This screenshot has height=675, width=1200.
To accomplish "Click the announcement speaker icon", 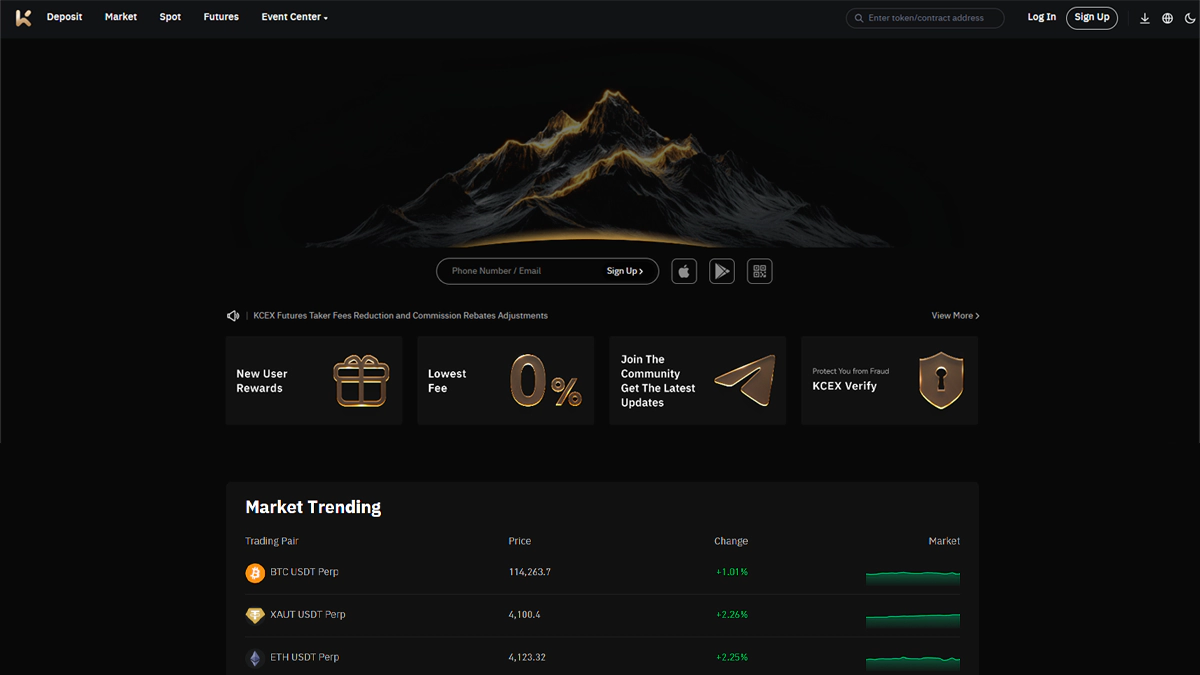I will 233,316.
